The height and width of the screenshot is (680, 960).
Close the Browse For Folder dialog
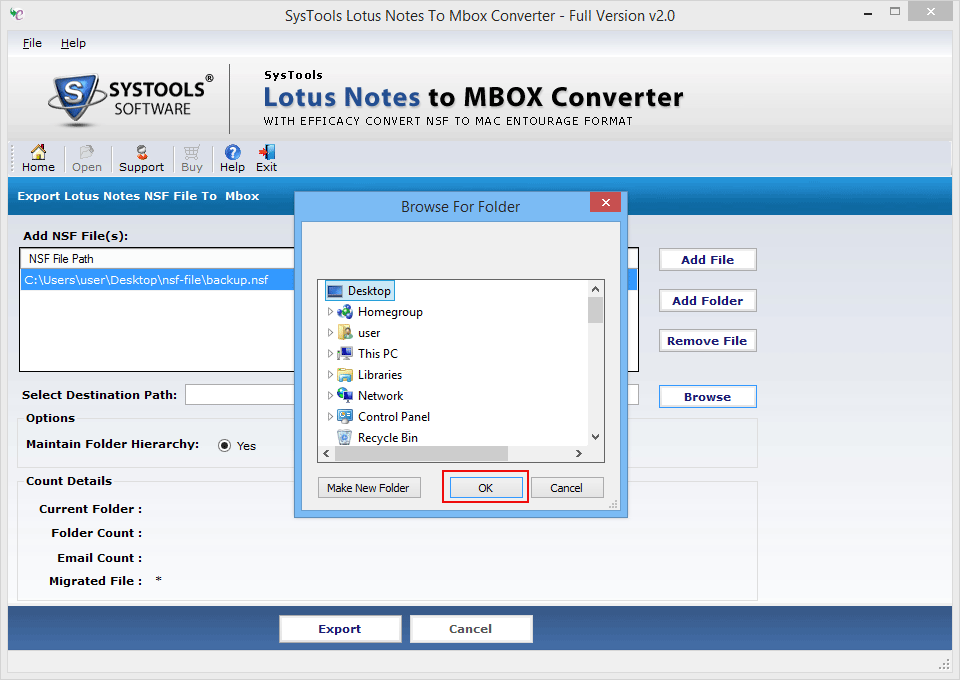(x=606, y=203)
